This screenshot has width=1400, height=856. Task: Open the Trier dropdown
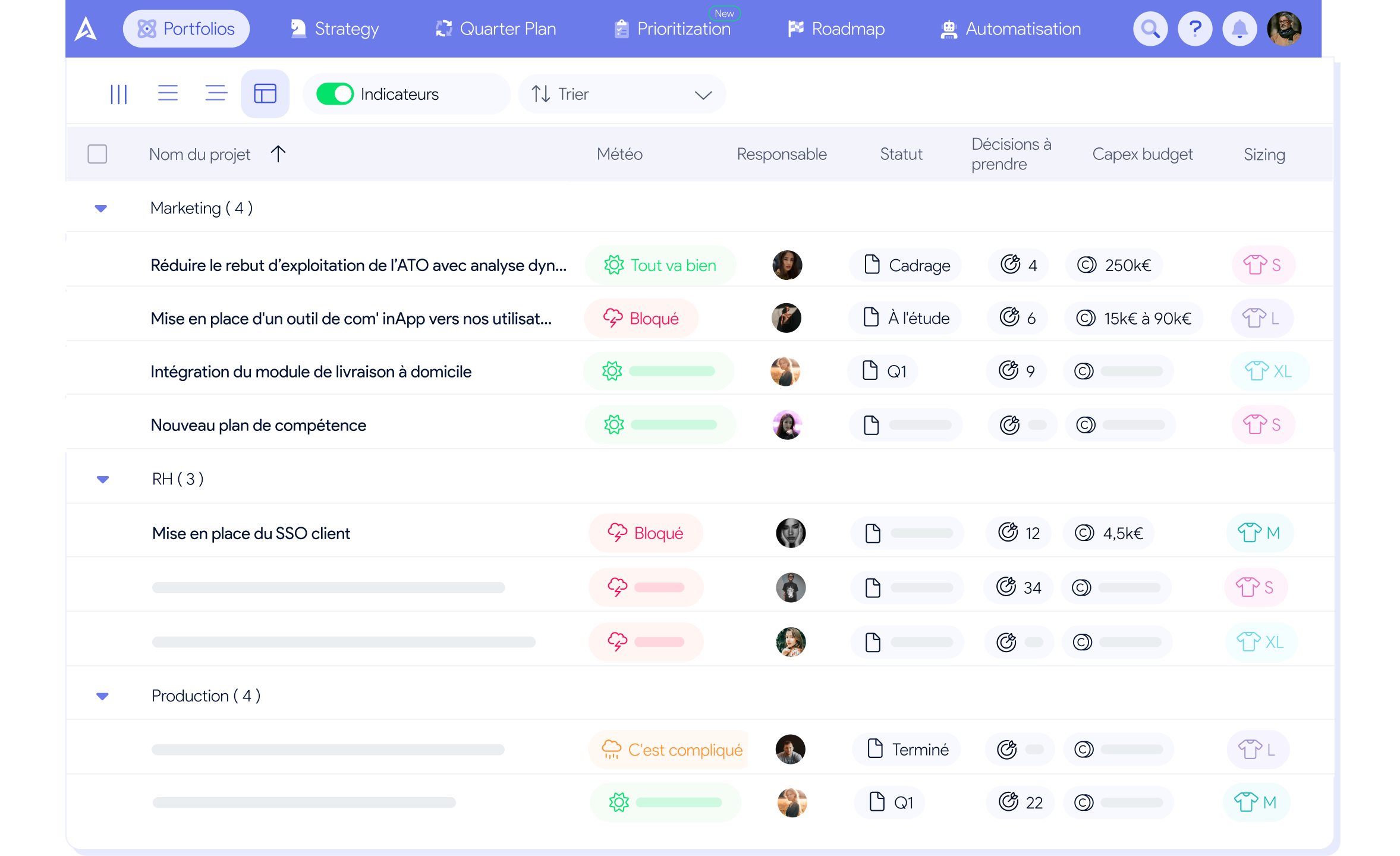621,93
